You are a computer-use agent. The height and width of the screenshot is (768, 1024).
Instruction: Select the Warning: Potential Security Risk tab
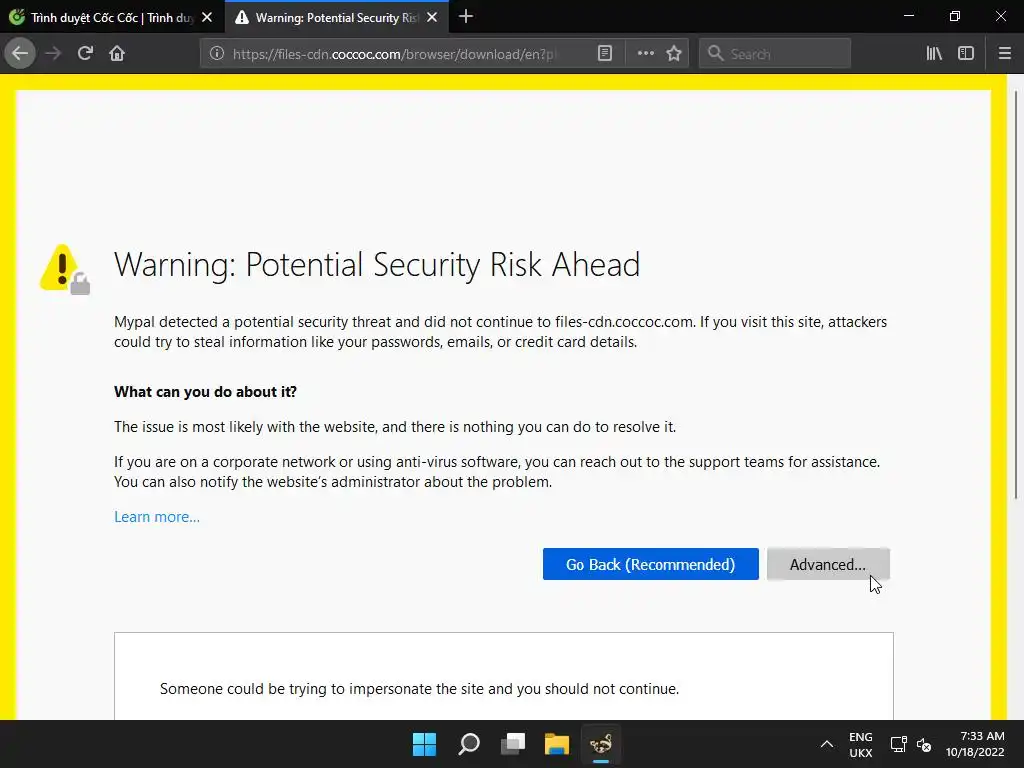[x=336, y=18]
